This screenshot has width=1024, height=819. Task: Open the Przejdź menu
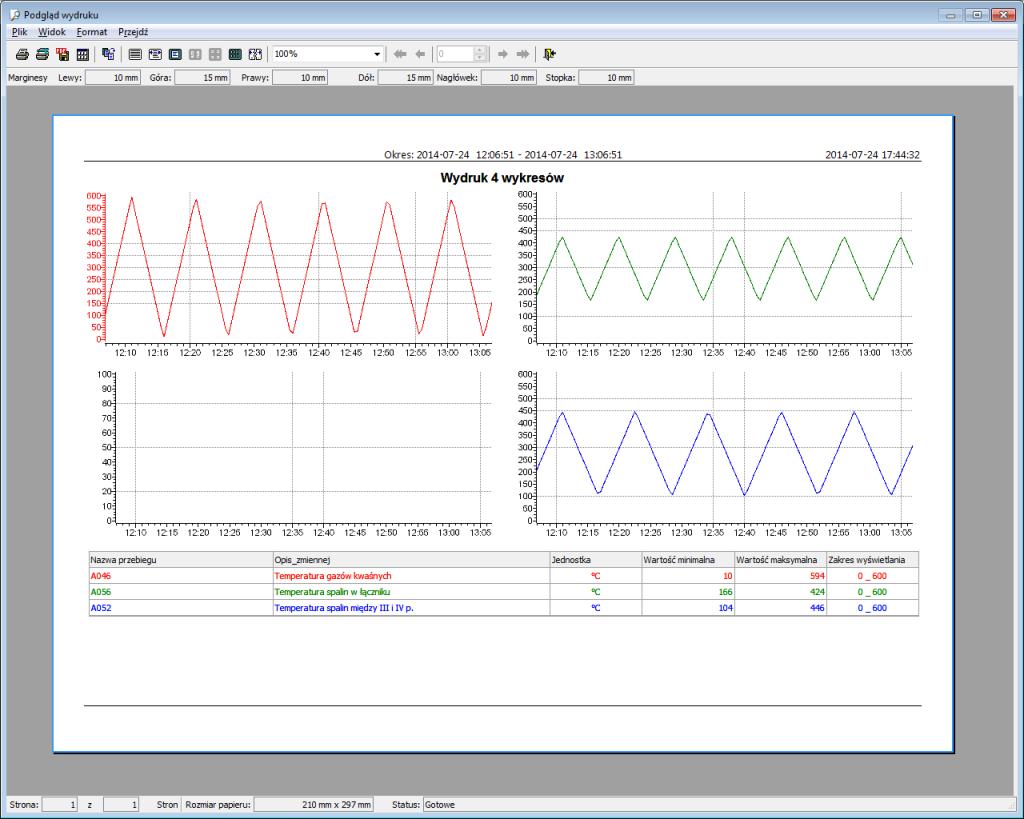point(133,31)
